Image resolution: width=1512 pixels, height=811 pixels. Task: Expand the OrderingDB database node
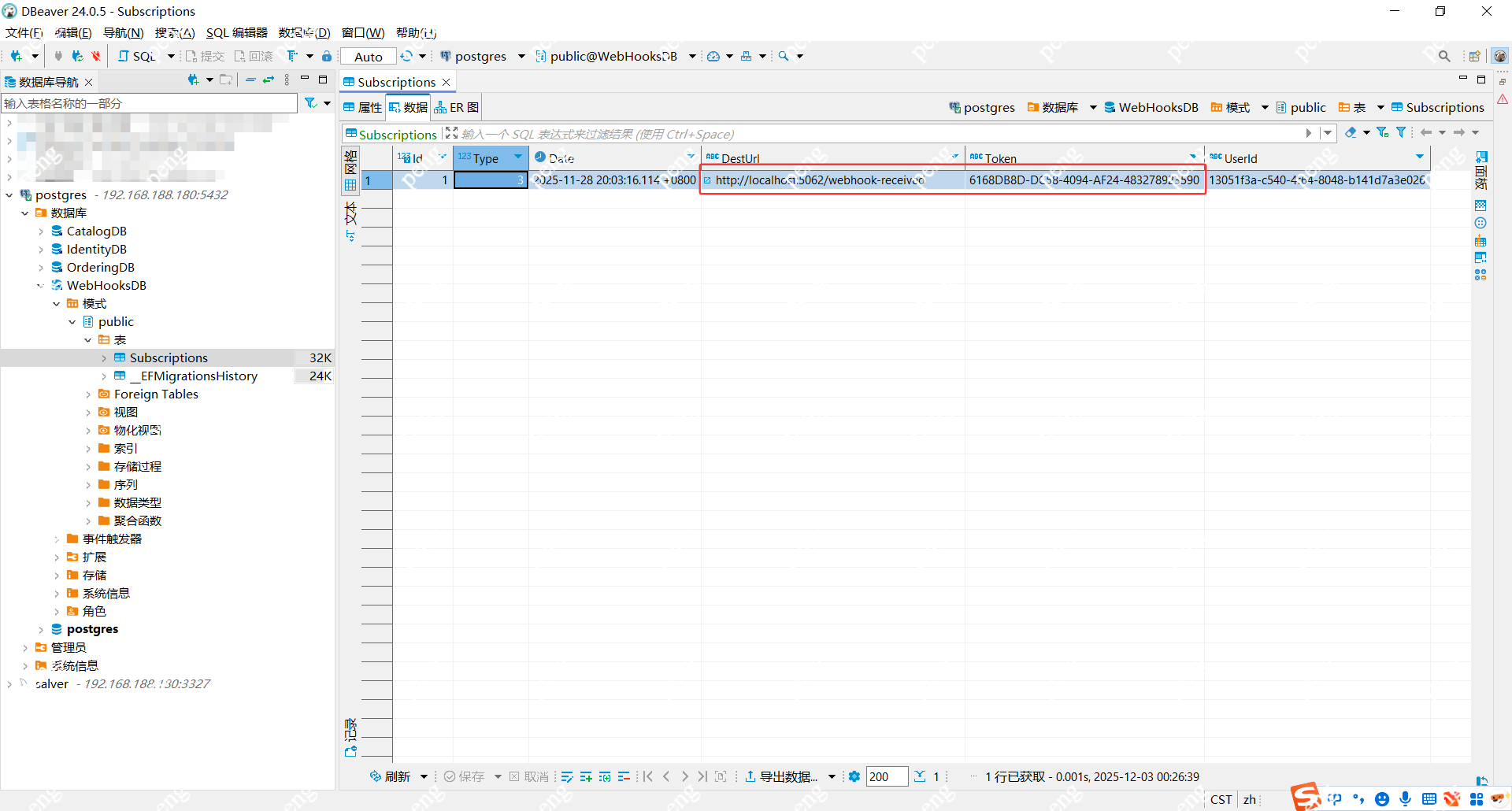pyautogui.click(x=41, y=268)
